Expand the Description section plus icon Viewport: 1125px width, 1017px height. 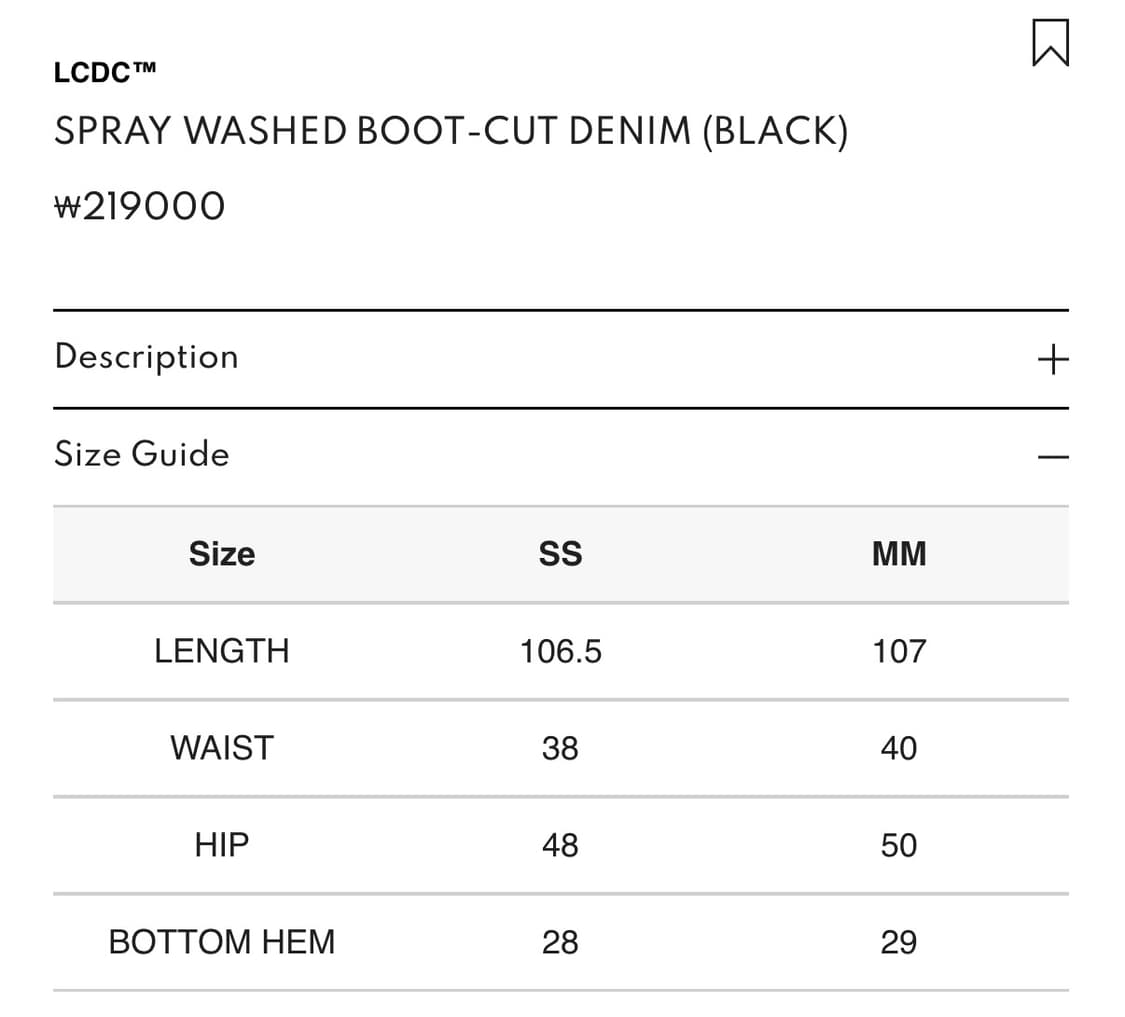1053,359
